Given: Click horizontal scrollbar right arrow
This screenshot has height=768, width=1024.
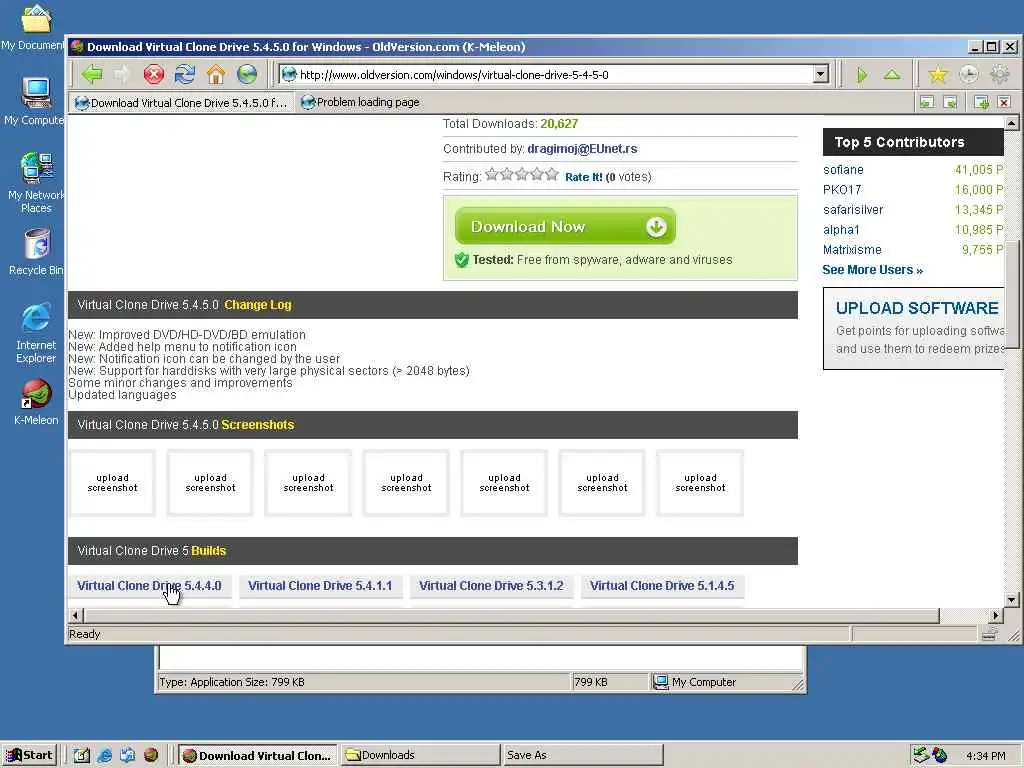Looking at the screenshot, I should click(x=996, y=615).
